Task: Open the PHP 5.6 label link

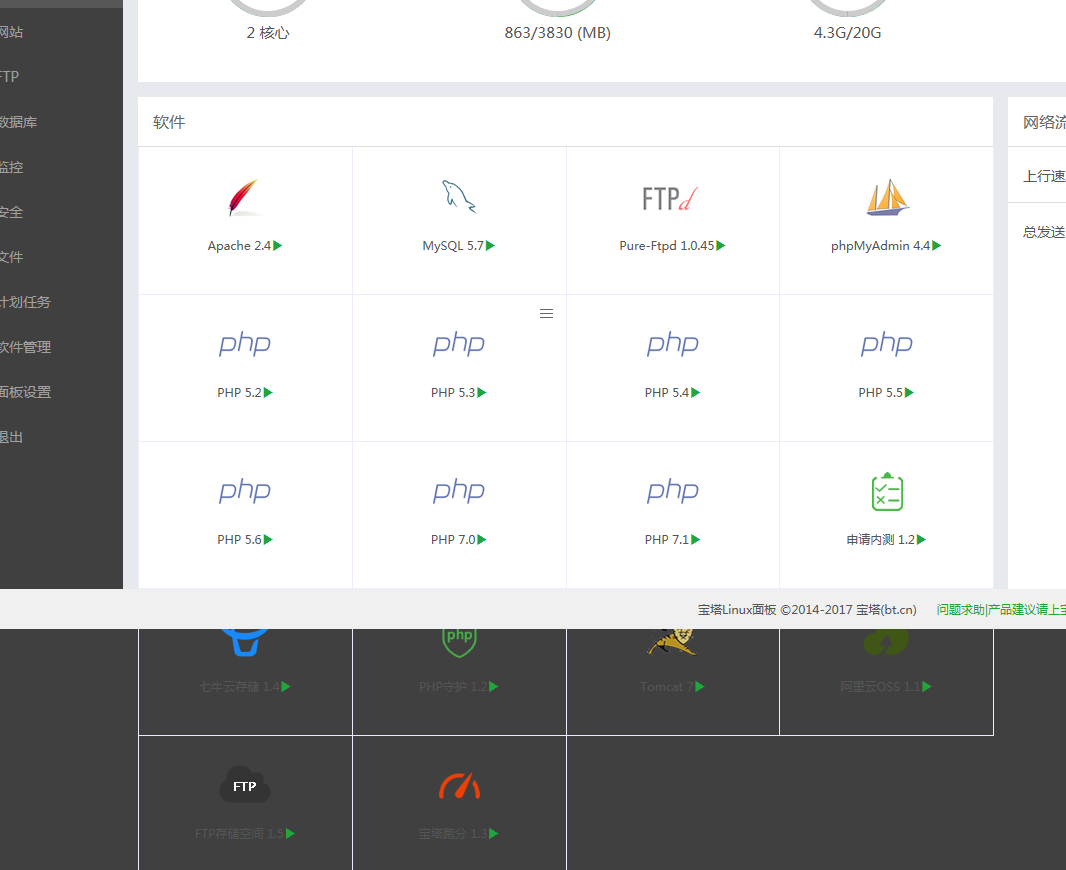Action: click(239, 540)
